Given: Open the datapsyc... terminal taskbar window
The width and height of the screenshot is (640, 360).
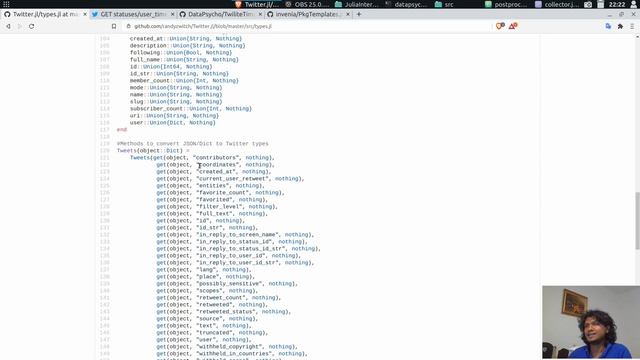Looking at the screenshot, I should click(407, 4).
